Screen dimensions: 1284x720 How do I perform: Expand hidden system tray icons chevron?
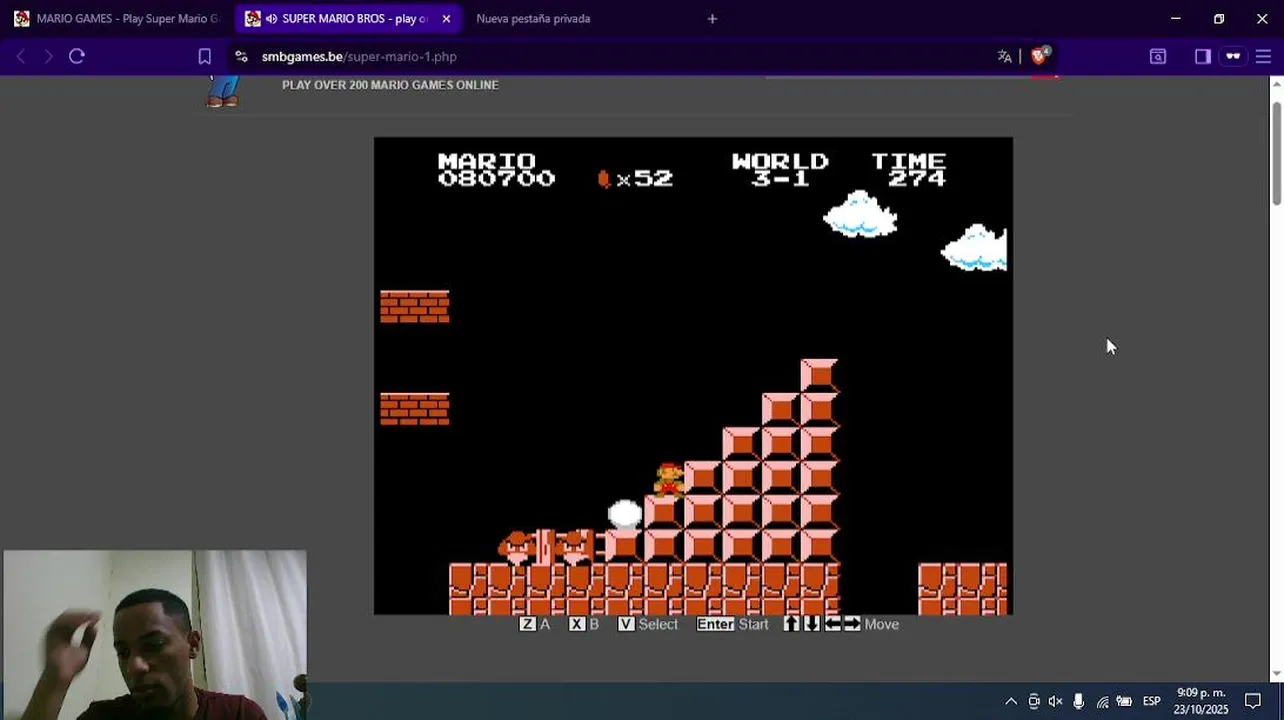click(x=1011, y=701)
